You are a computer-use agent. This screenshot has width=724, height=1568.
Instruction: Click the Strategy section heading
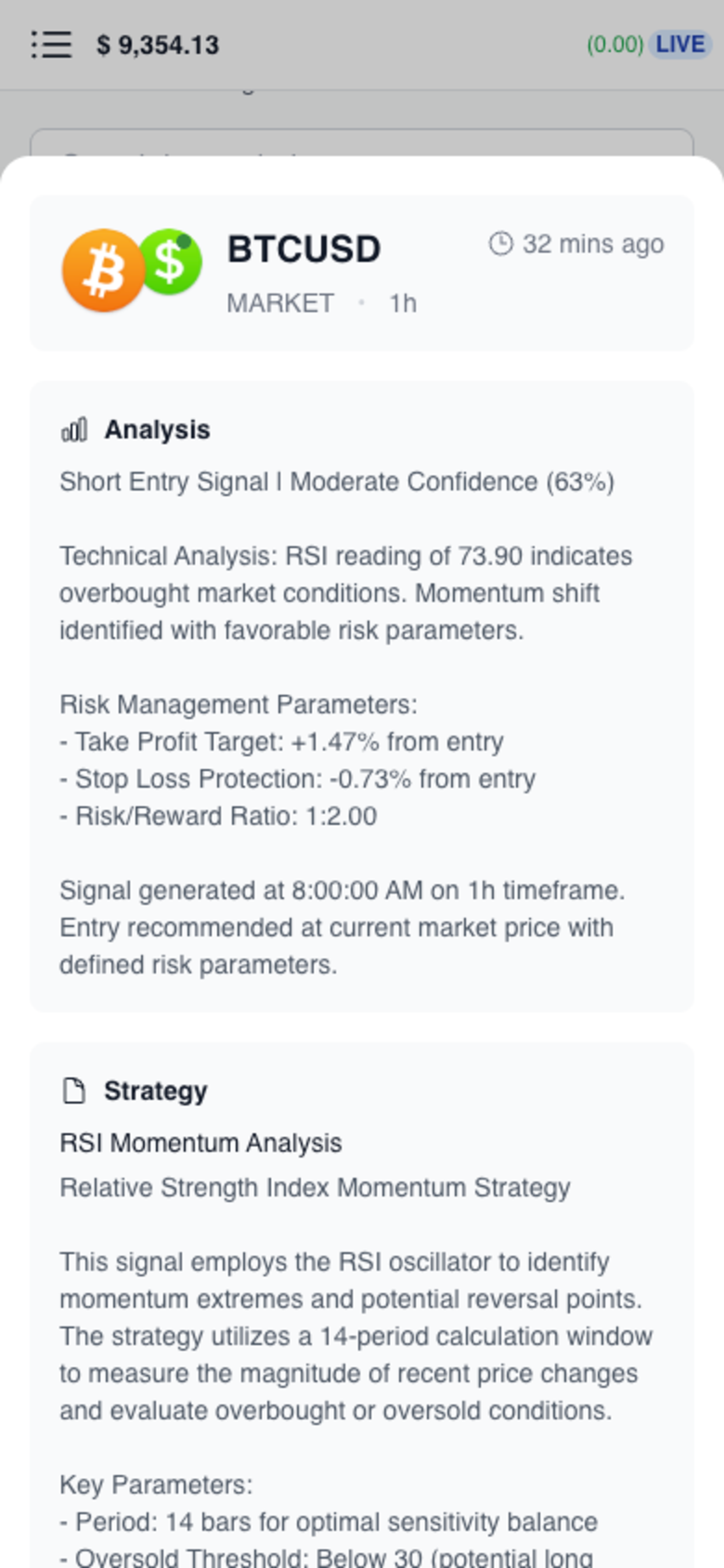[156, 1091]
